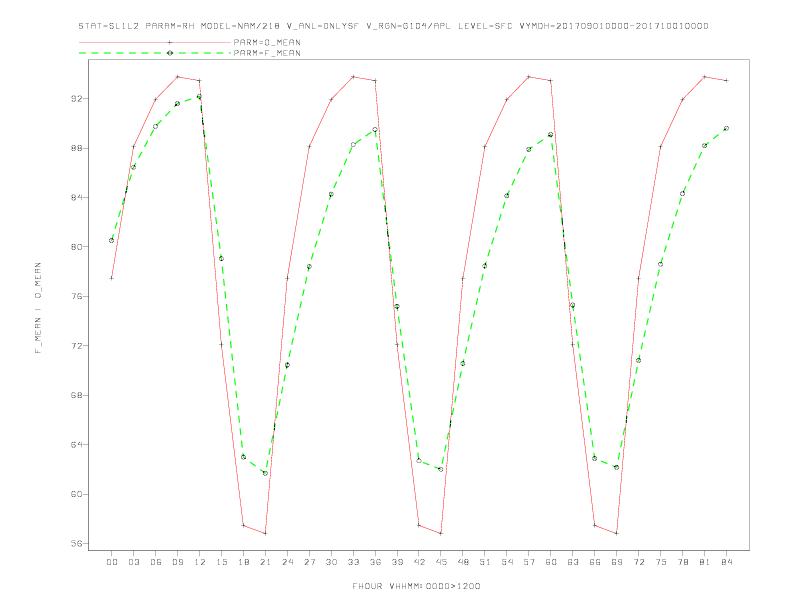The image size is (792, 612).
Task: Click x-axis tick label 18
Action: [x=243, y=562]
